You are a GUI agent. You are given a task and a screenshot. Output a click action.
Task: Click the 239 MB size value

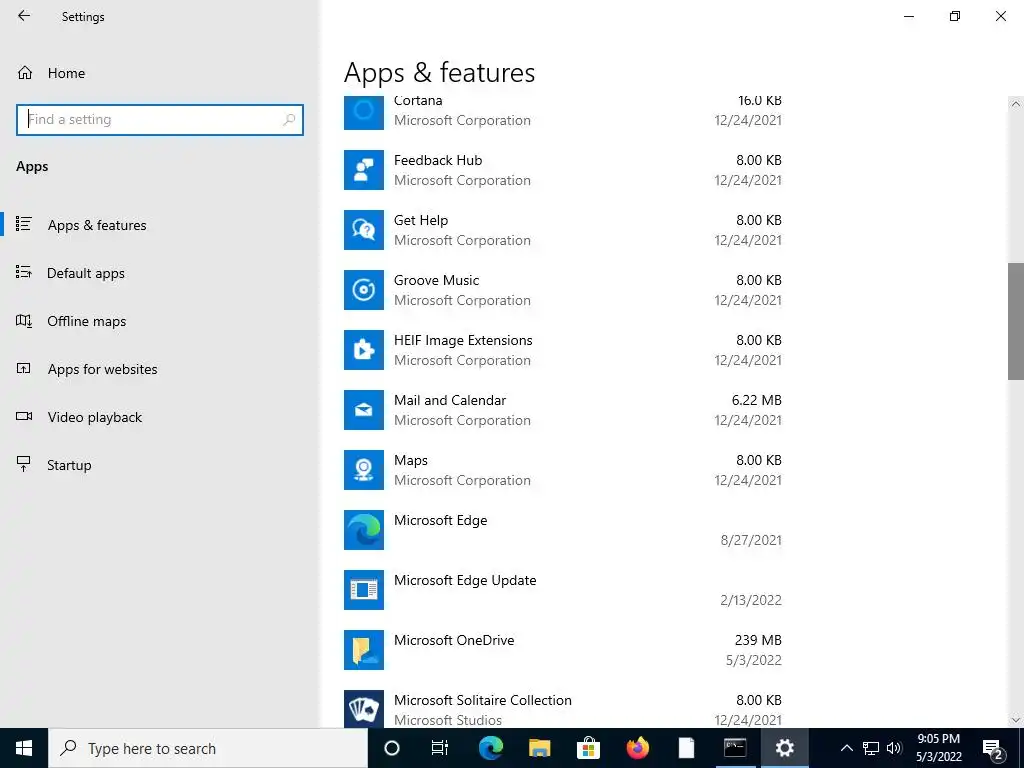click(758, 641)
